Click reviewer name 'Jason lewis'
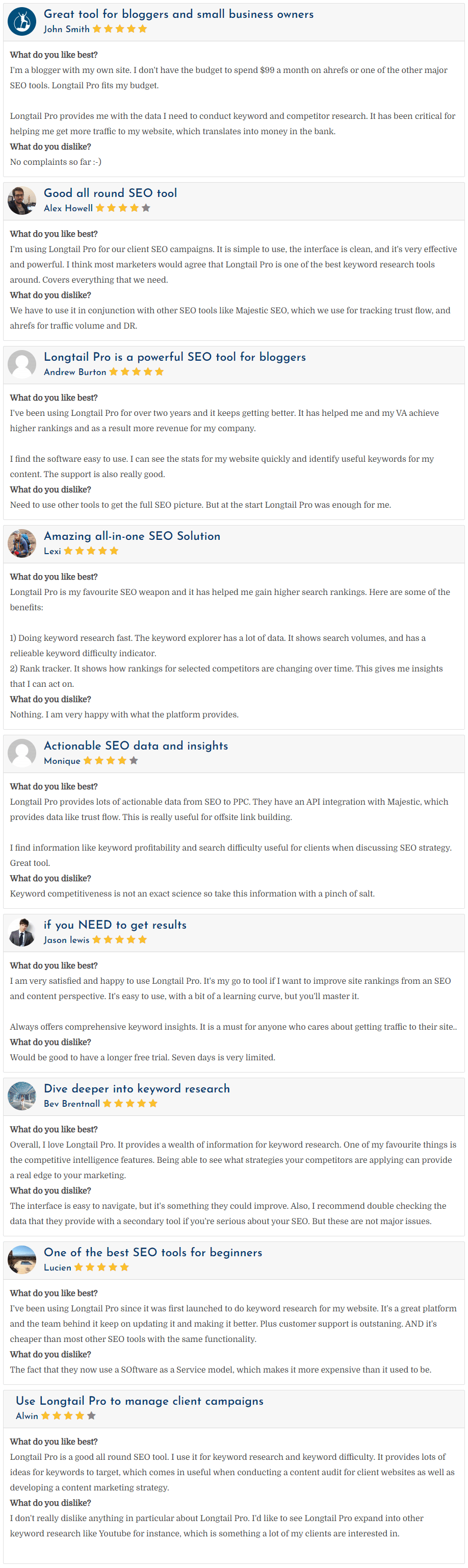The height and width of the screenshot is (1568, 468). [x=66, y=940]
